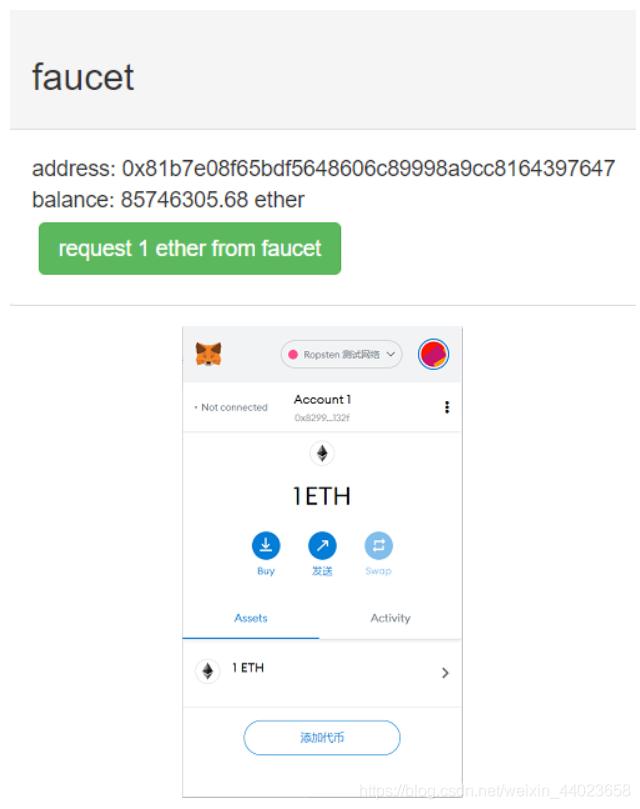Click the MetaMask fox logo

point(209,354)
